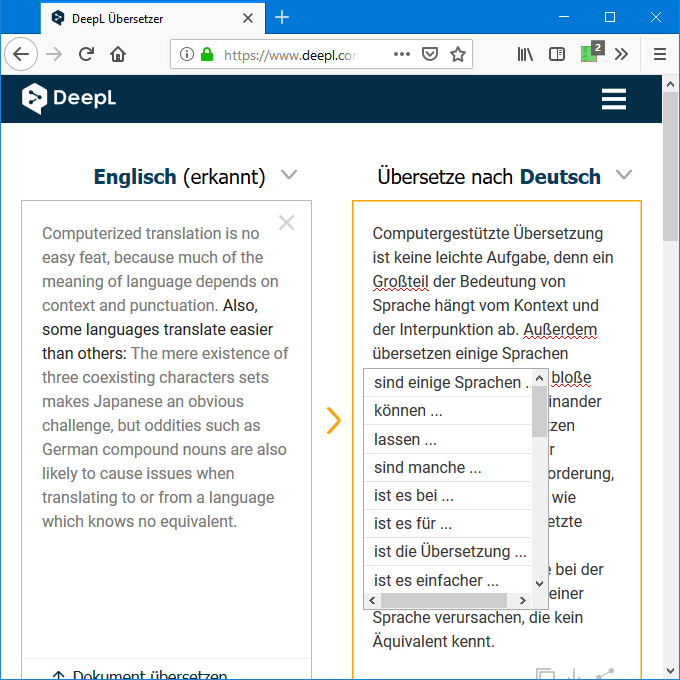680x680 pixels.
Task: Show more toolbar items chevron
Action: tap(621, 54)
